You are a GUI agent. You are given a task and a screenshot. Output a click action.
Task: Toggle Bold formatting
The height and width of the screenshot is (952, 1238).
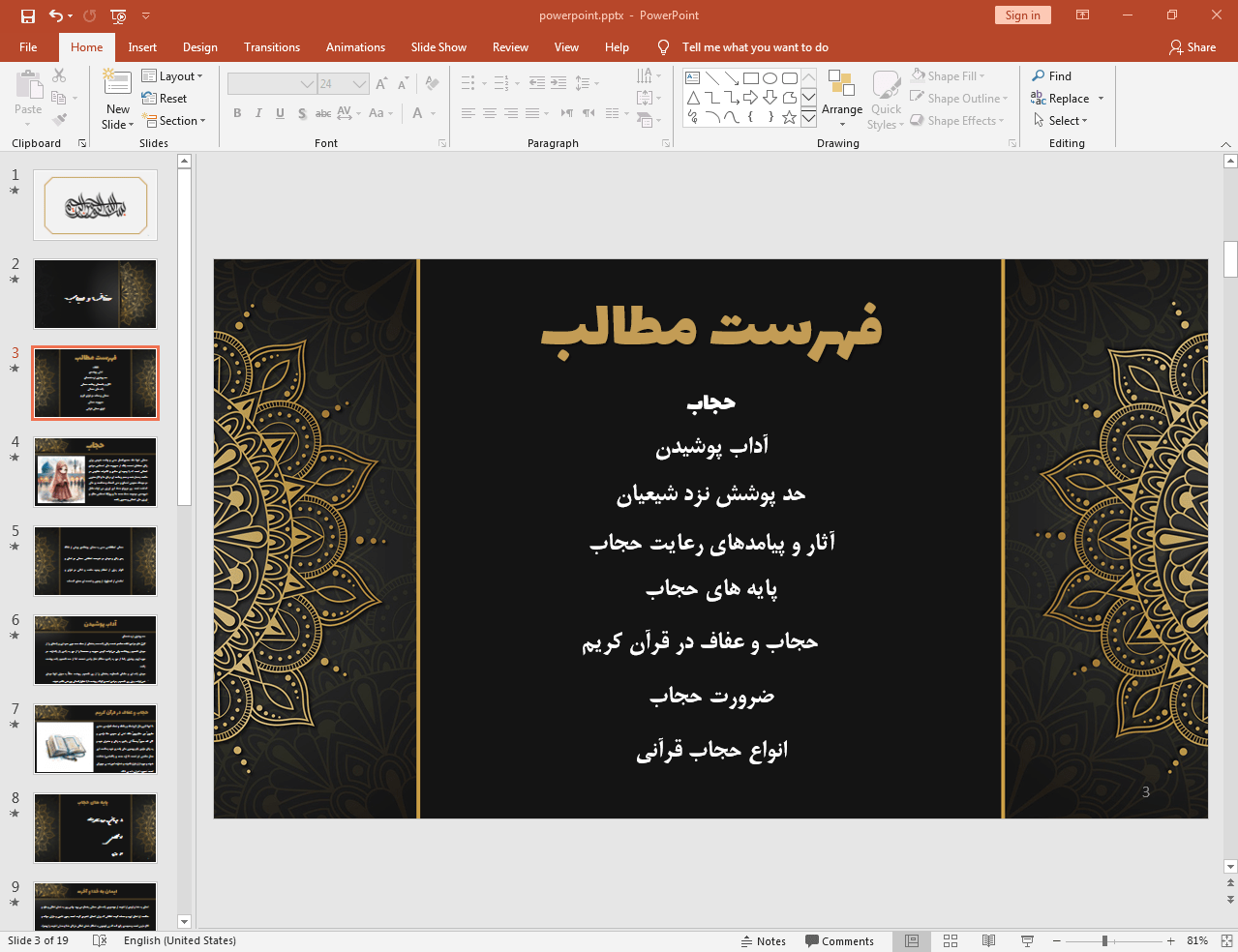point(236,113)
